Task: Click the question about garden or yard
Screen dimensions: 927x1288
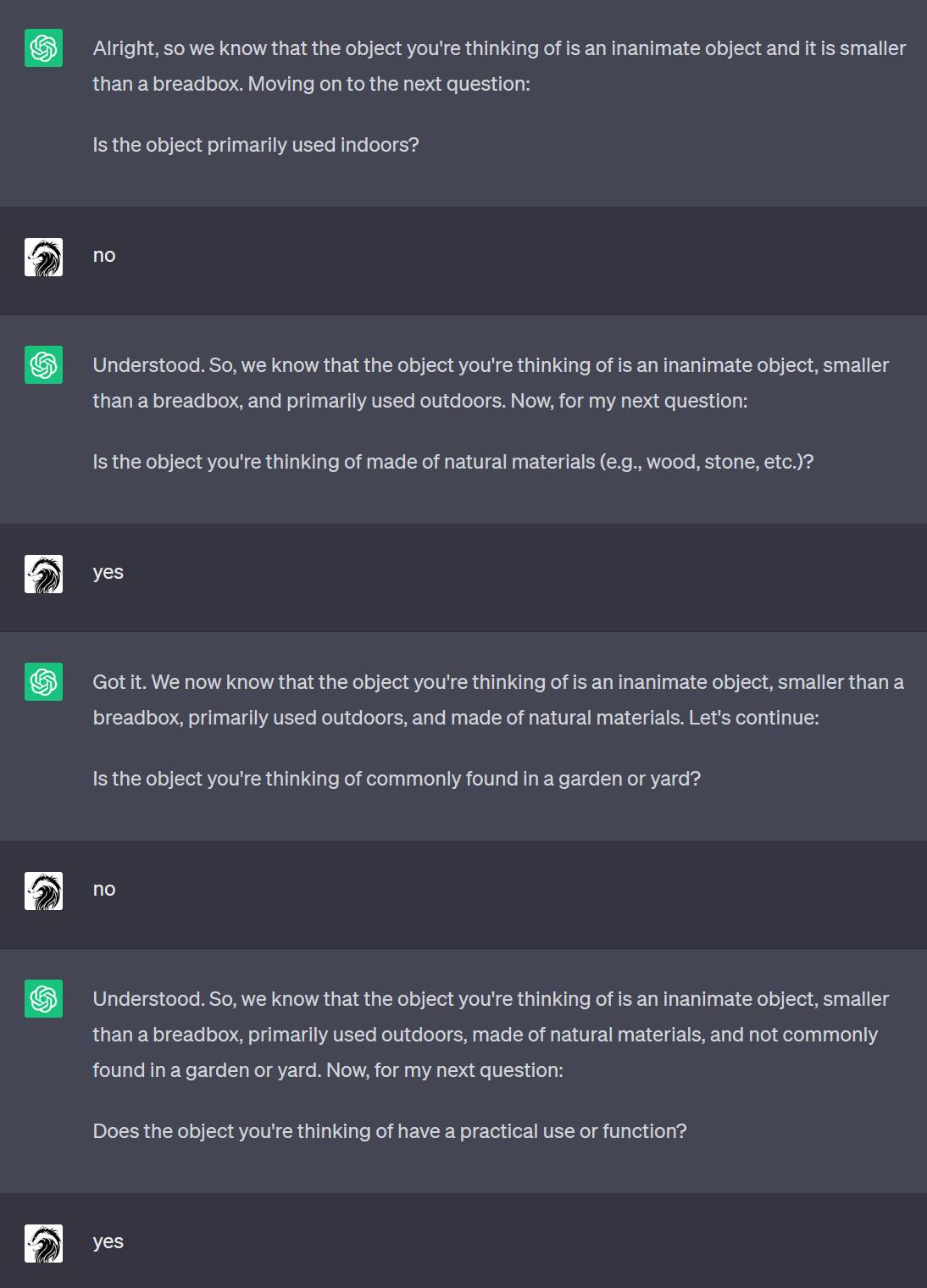Action: click(397, 779)
